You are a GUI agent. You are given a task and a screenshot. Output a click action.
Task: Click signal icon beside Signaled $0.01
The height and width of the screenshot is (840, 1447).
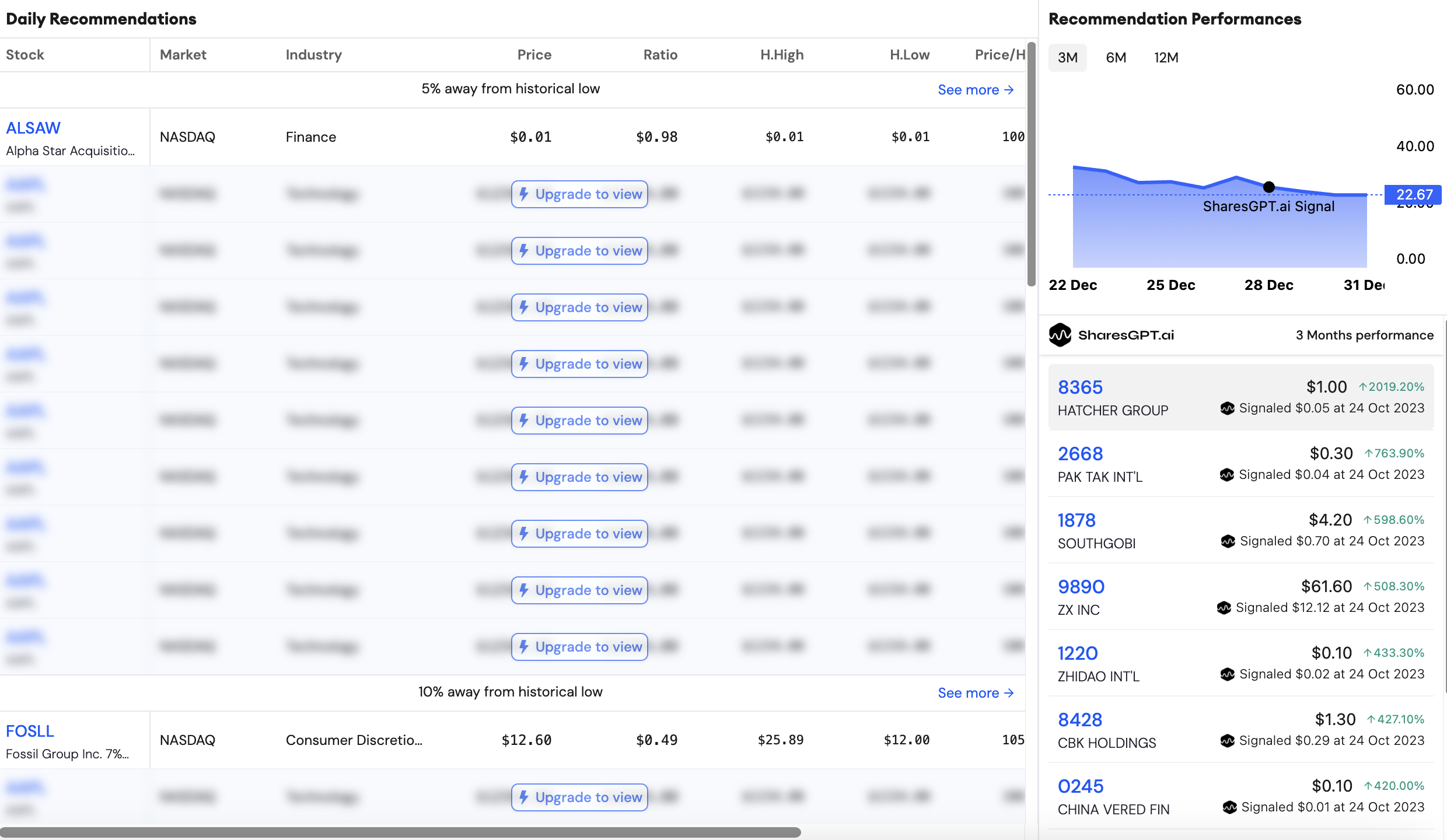pyautogui.click(x=1230, y=807)
